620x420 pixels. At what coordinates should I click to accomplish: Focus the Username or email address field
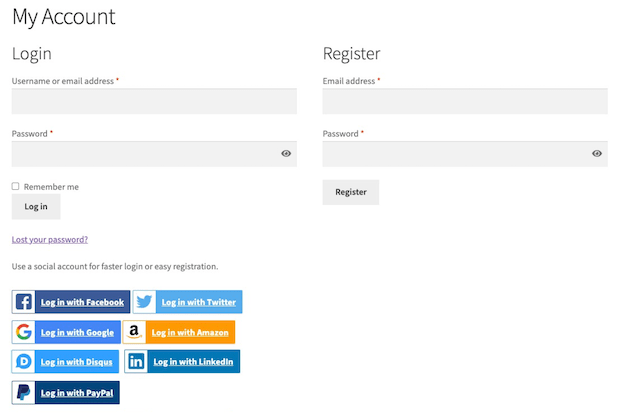click(x=154, y=101)
